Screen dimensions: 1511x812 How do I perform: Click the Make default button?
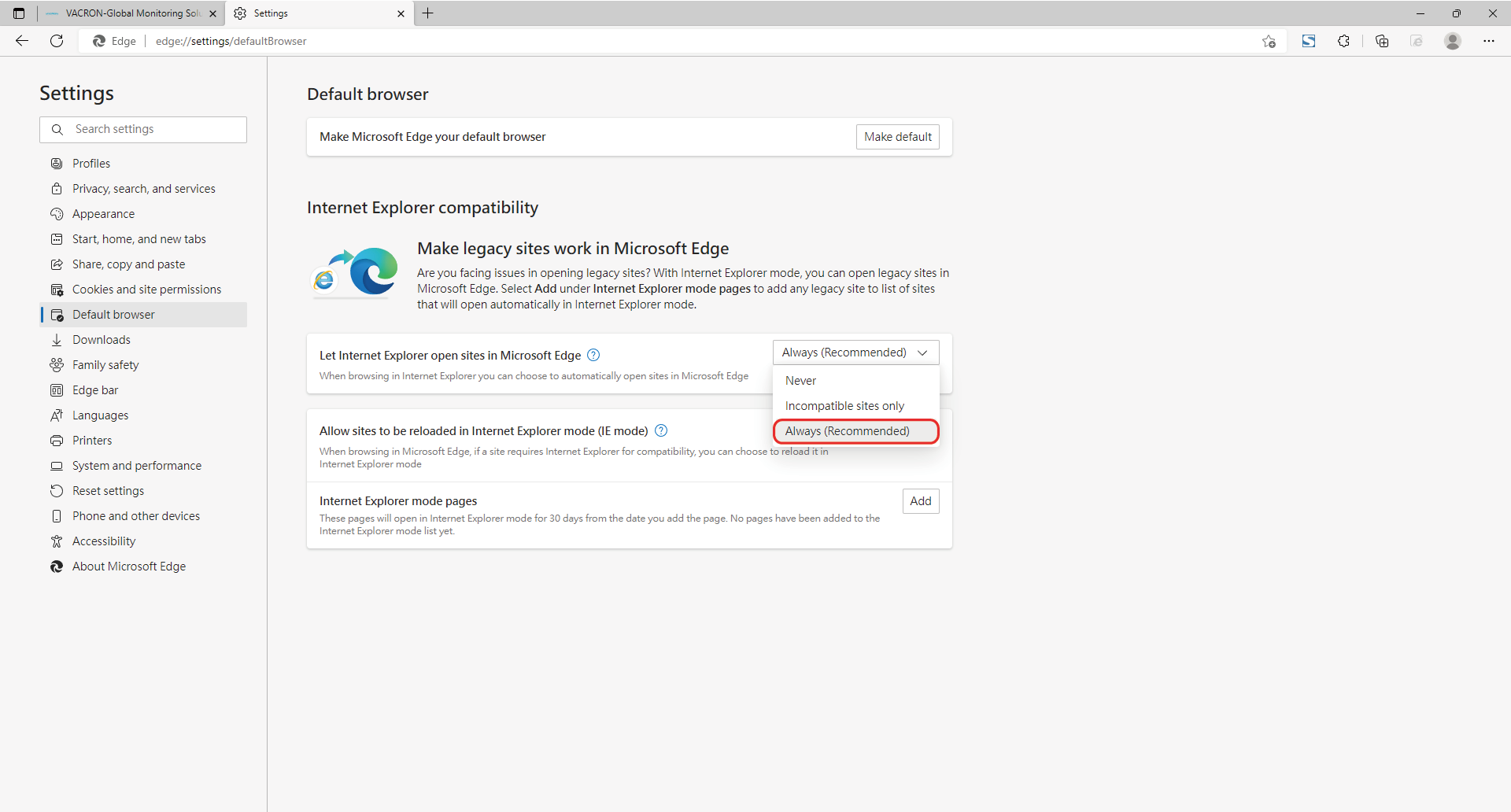pos(897,137)
